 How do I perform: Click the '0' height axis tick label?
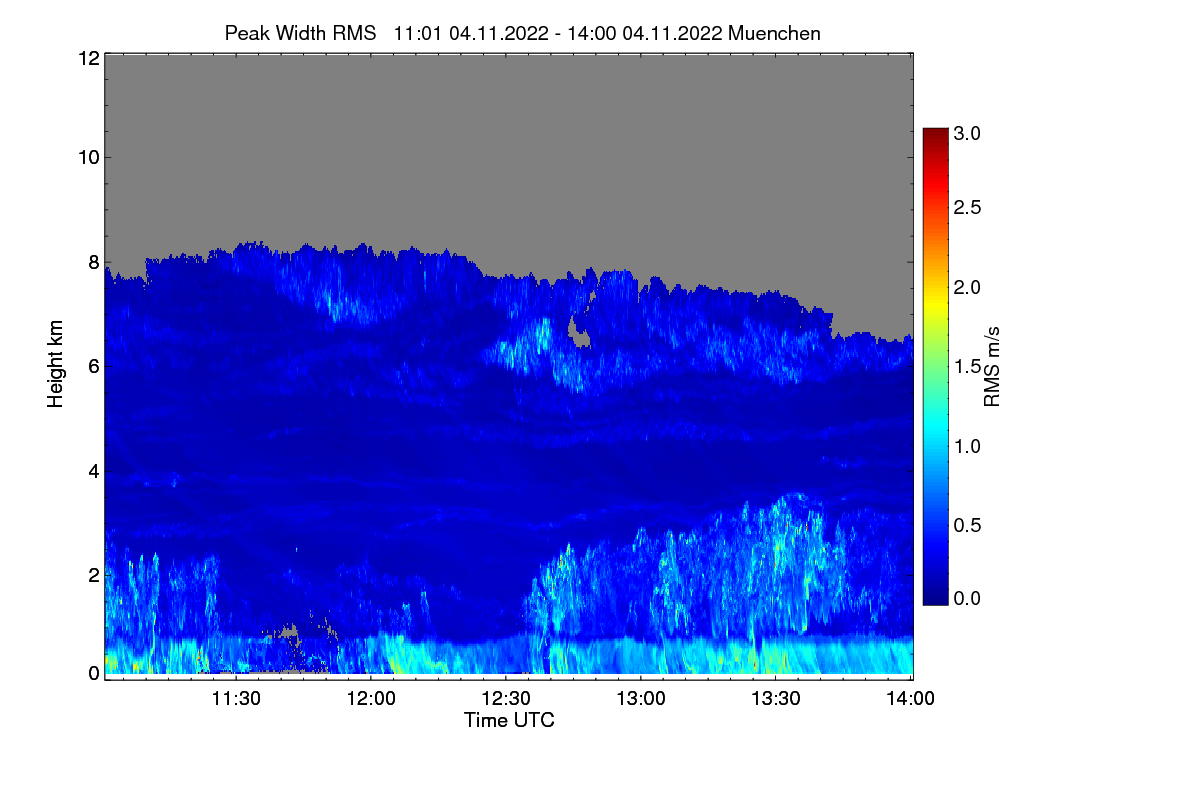coord(93,673)
